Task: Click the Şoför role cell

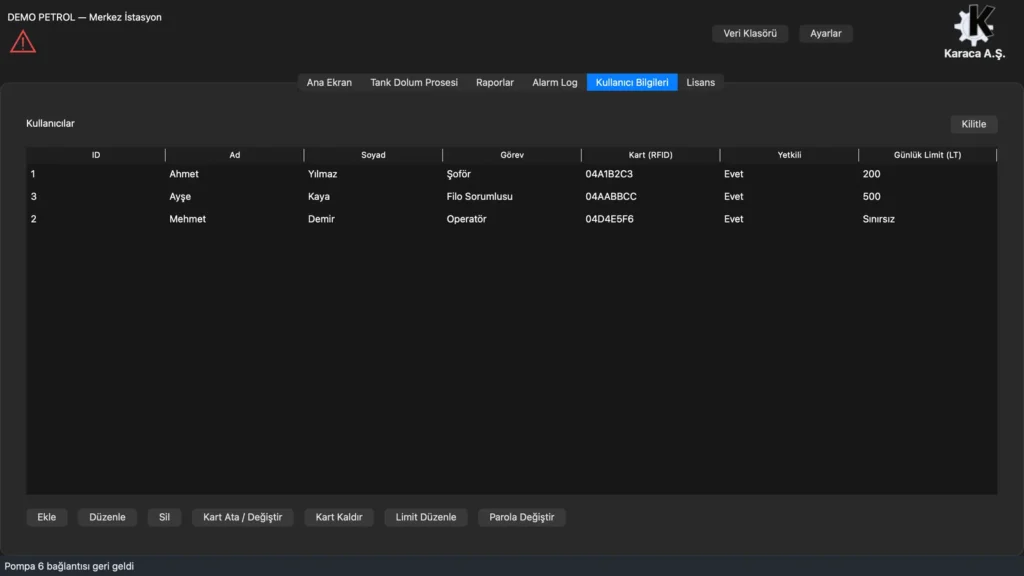Action: coord(458,174)
